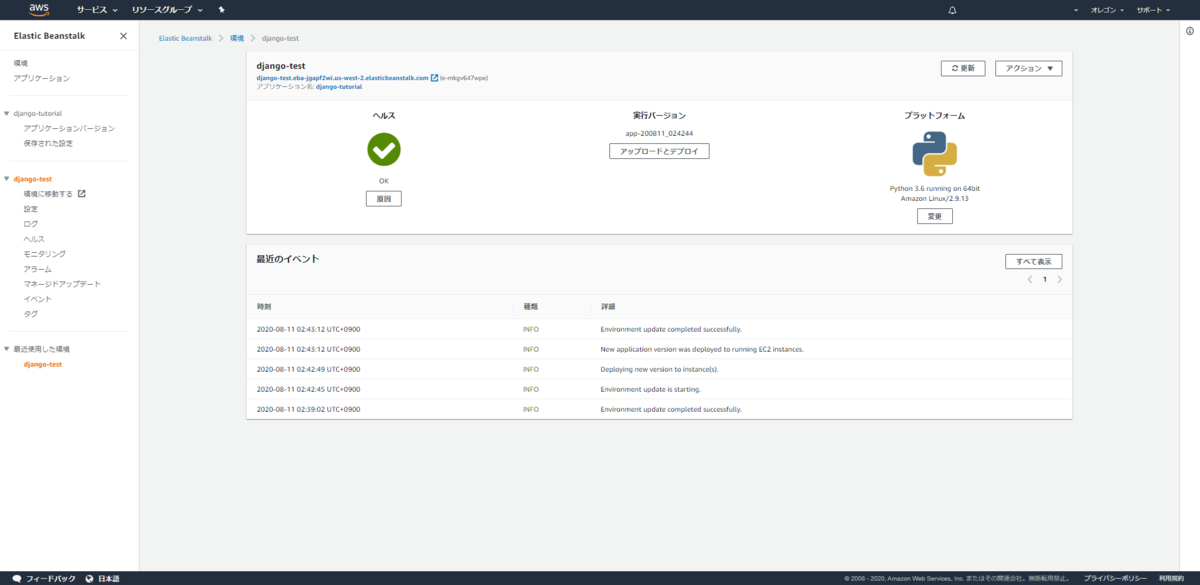Click django-tutorial heading in the sidebar
This screenshot has height=585, width=1200.
coord(38,114)
